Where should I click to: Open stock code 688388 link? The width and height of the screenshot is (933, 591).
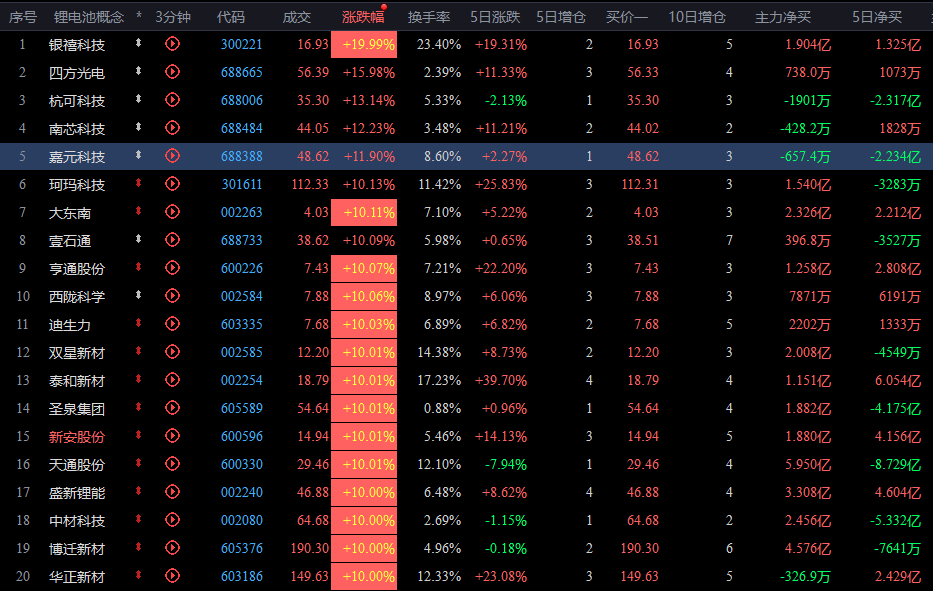[242, 156]
